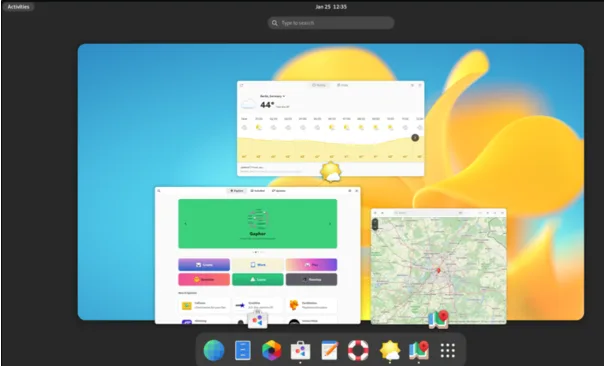Select Hourly tab in Weather window

[319, 85]
